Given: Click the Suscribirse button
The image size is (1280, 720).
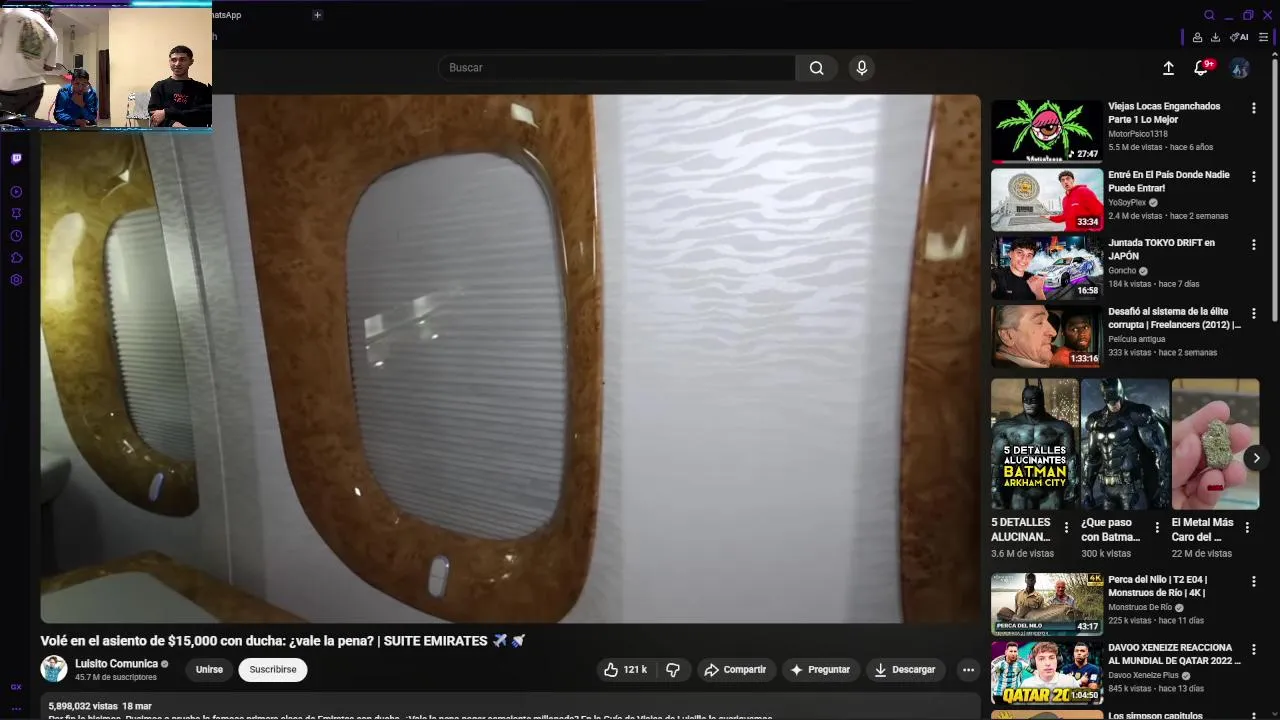Looking at the screenshot, I should pos(273,670).
